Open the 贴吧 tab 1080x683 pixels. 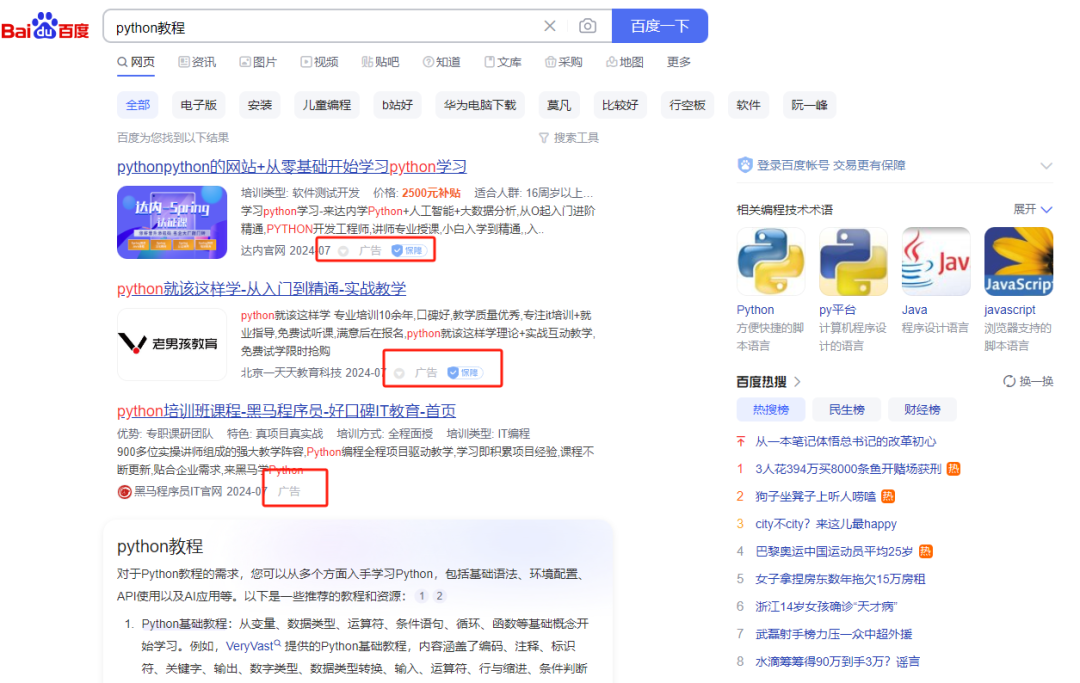click(380, 62)
